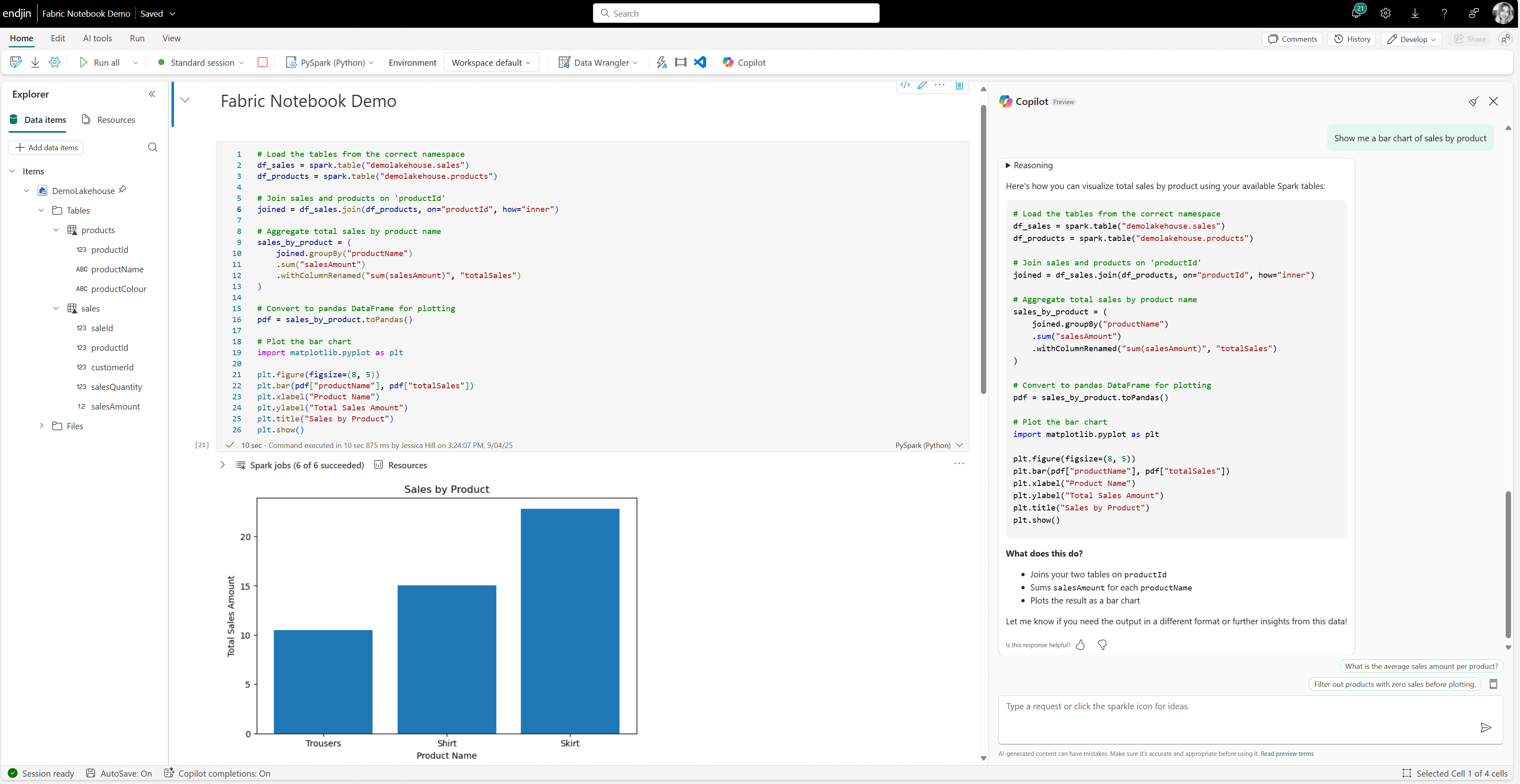Image resolution: width=1520 pixels, height=784 pixels.
Task: Clear Copilot chat with broom icon
Action: (1473, 101)
